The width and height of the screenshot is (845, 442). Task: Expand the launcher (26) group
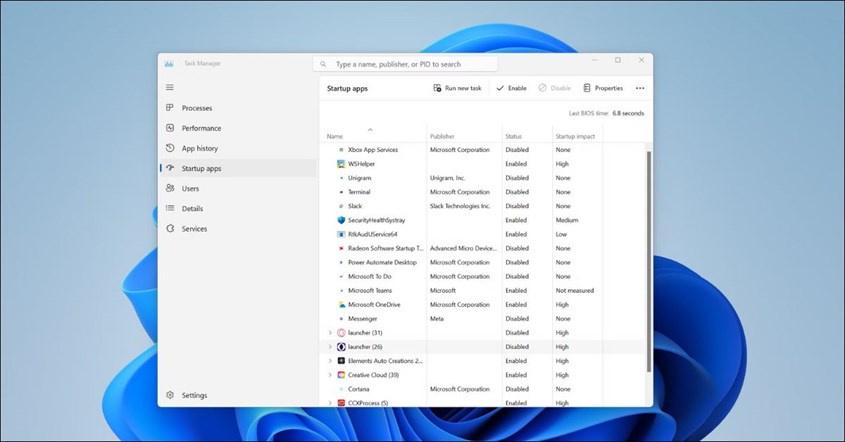pyautogui.click(x=330, y=347)
